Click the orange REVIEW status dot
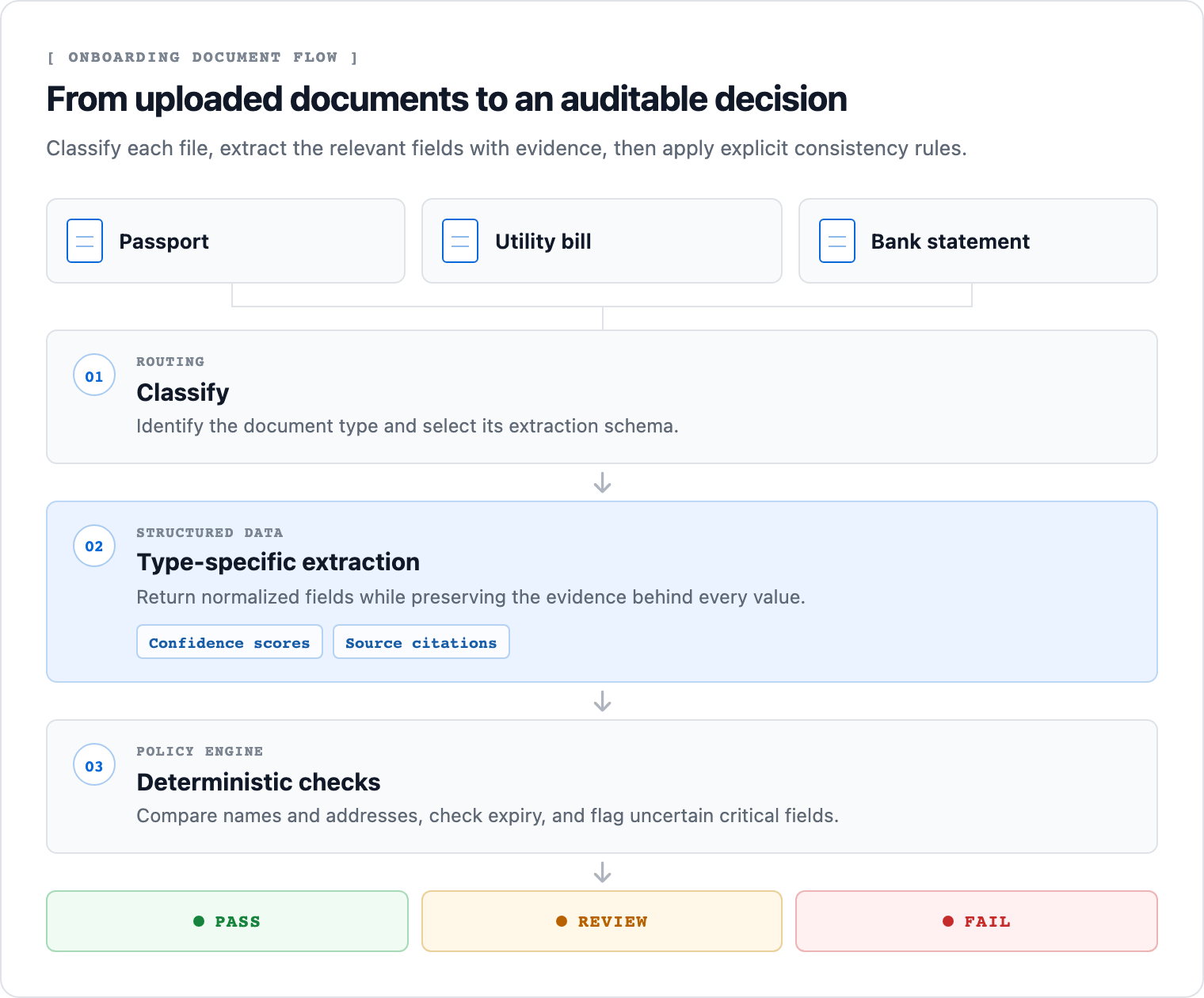Viewport: 1204px width, 998px height. click(x=562, y=921)
